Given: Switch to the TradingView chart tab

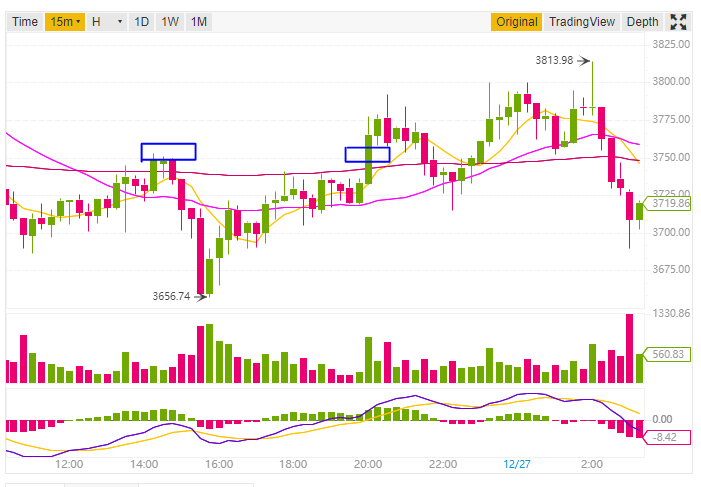Looking at the screenshot, I should (x=581, y=22).
